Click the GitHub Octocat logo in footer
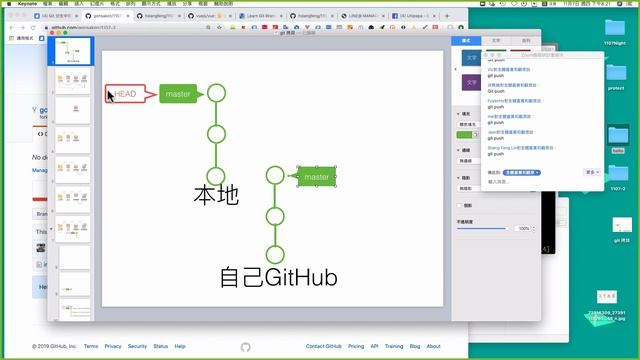Viewport: 640px width, 360px height. pos(245,347)
